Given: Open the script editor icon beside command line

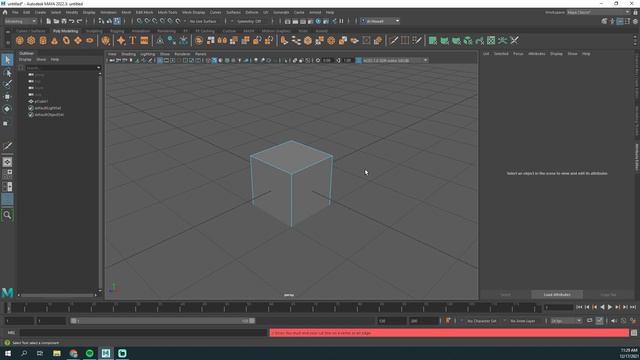Looking at the screenshot, I should coord(634,333).
